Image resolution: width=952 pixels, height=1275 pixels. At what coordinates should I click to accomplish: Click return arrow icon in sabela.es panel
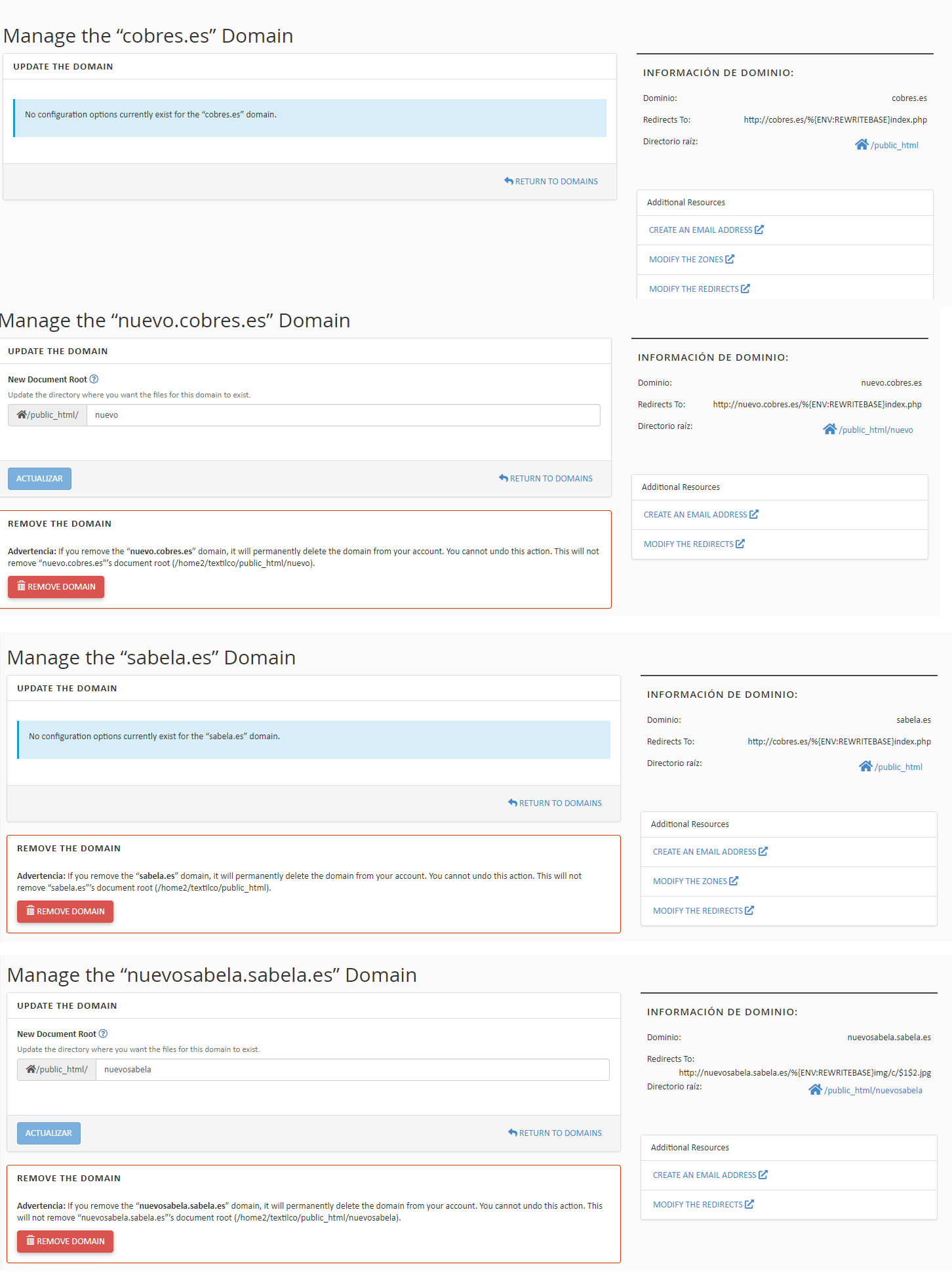513,803
